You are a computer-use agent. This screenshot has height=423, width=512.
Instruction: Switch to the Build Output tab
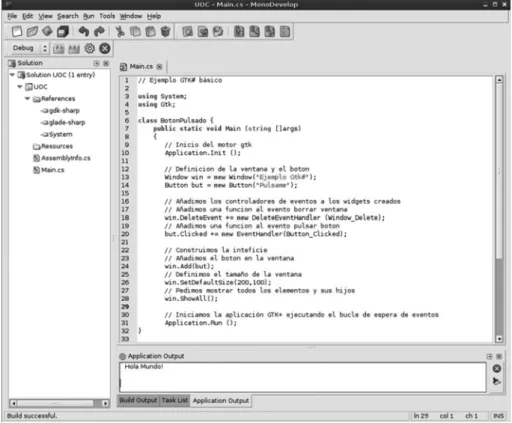tap(138, 400)
